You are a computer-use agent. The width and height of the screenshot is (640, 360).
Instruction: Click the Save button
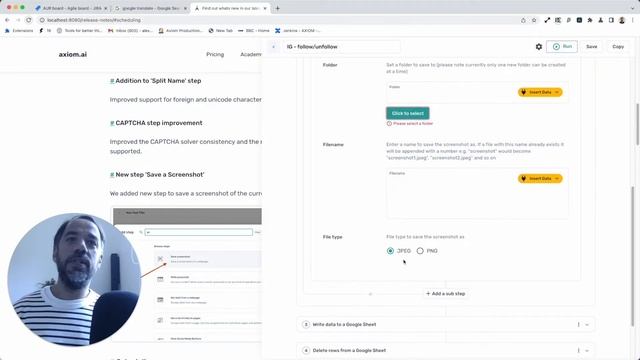(591, 47)
